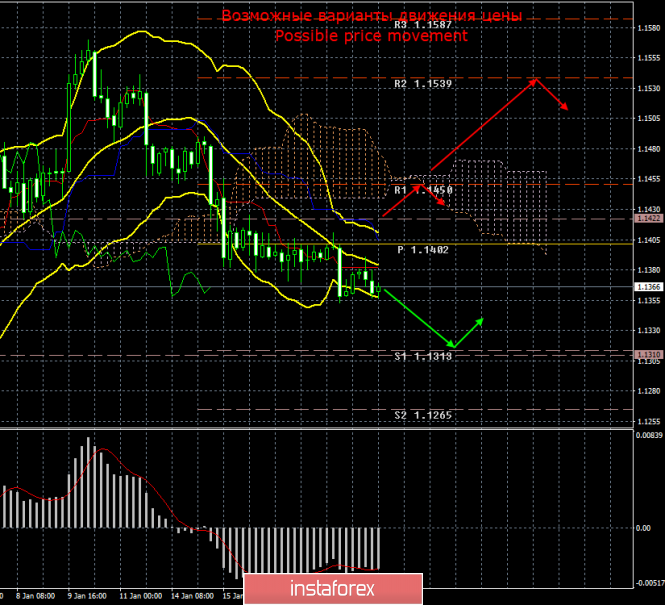This screenshot has width=665, height=605.
Task: Click the R3 1.1587 resistance label
Action: [423, 25]
